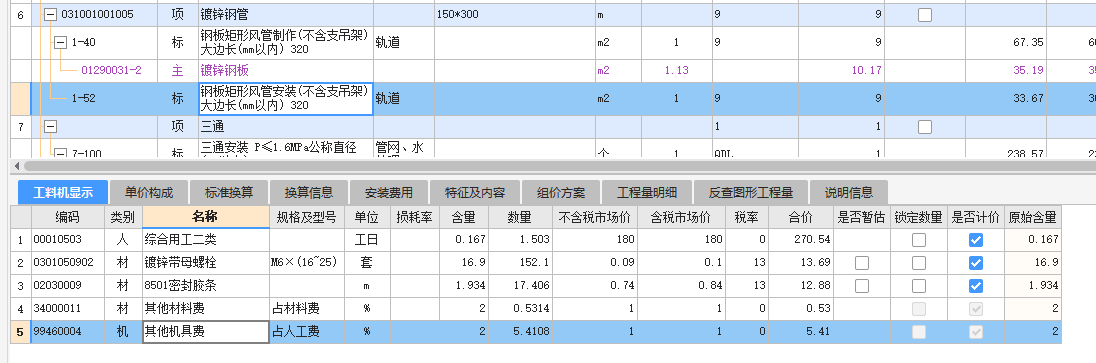Tick the checkbox in the 镀锌钢管 row
Image resolution: width=1096 pixels, height=363 pixels.
925,15
